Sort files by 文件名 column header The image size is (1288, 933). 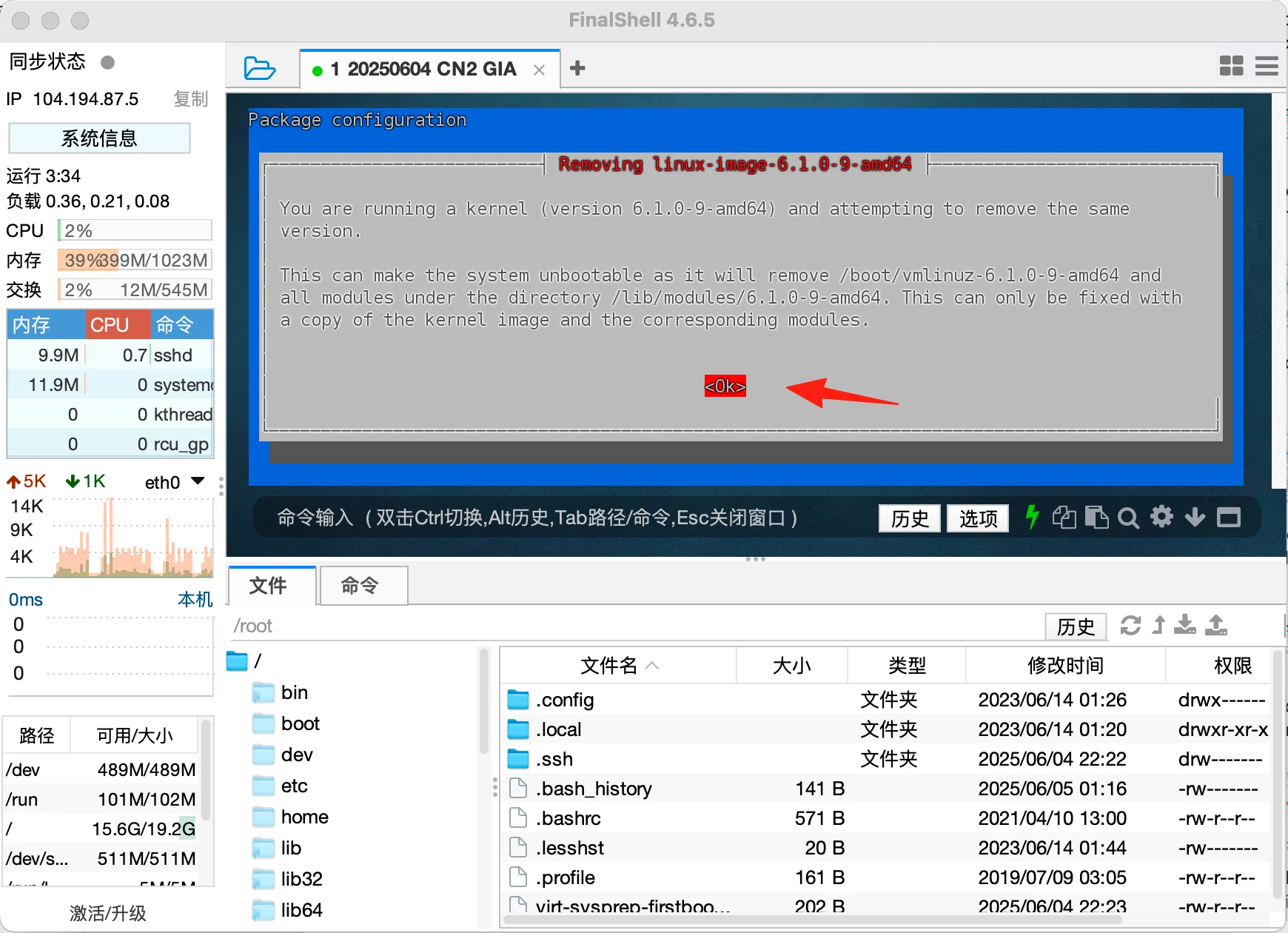619,666
